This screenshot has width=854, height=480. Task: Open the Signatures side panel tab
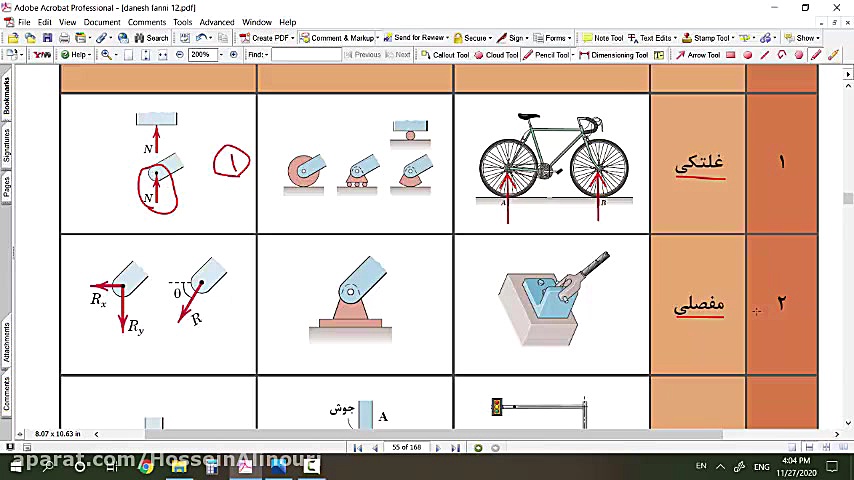tap(6, 146)
